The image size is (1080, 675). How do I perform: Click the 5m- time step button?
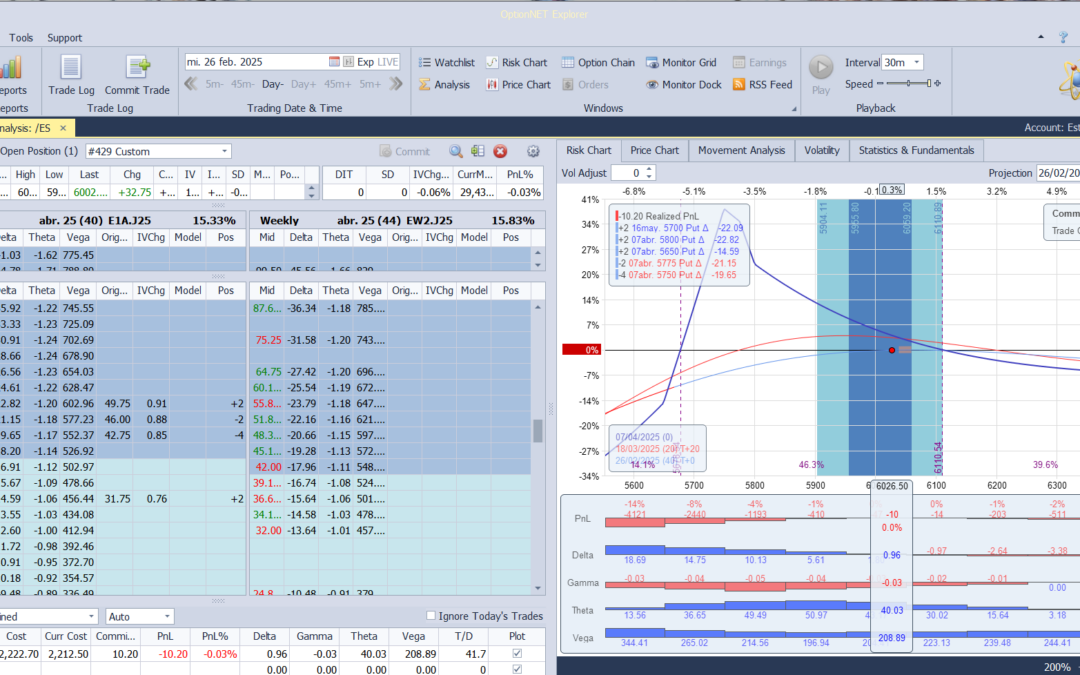(x=214, y=84)
